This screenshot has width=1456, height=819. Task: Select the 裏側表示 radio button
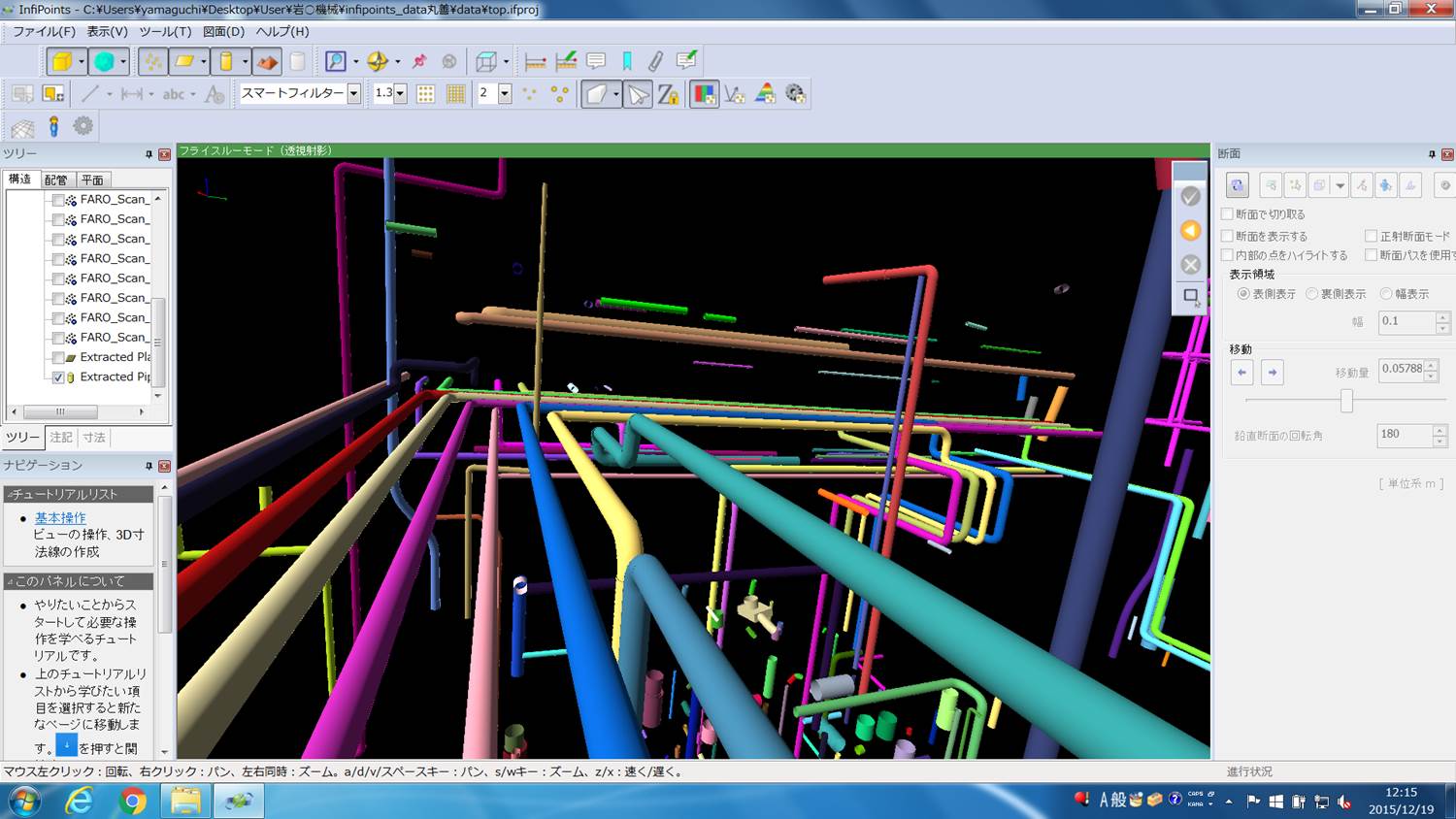click(1311, 294)
